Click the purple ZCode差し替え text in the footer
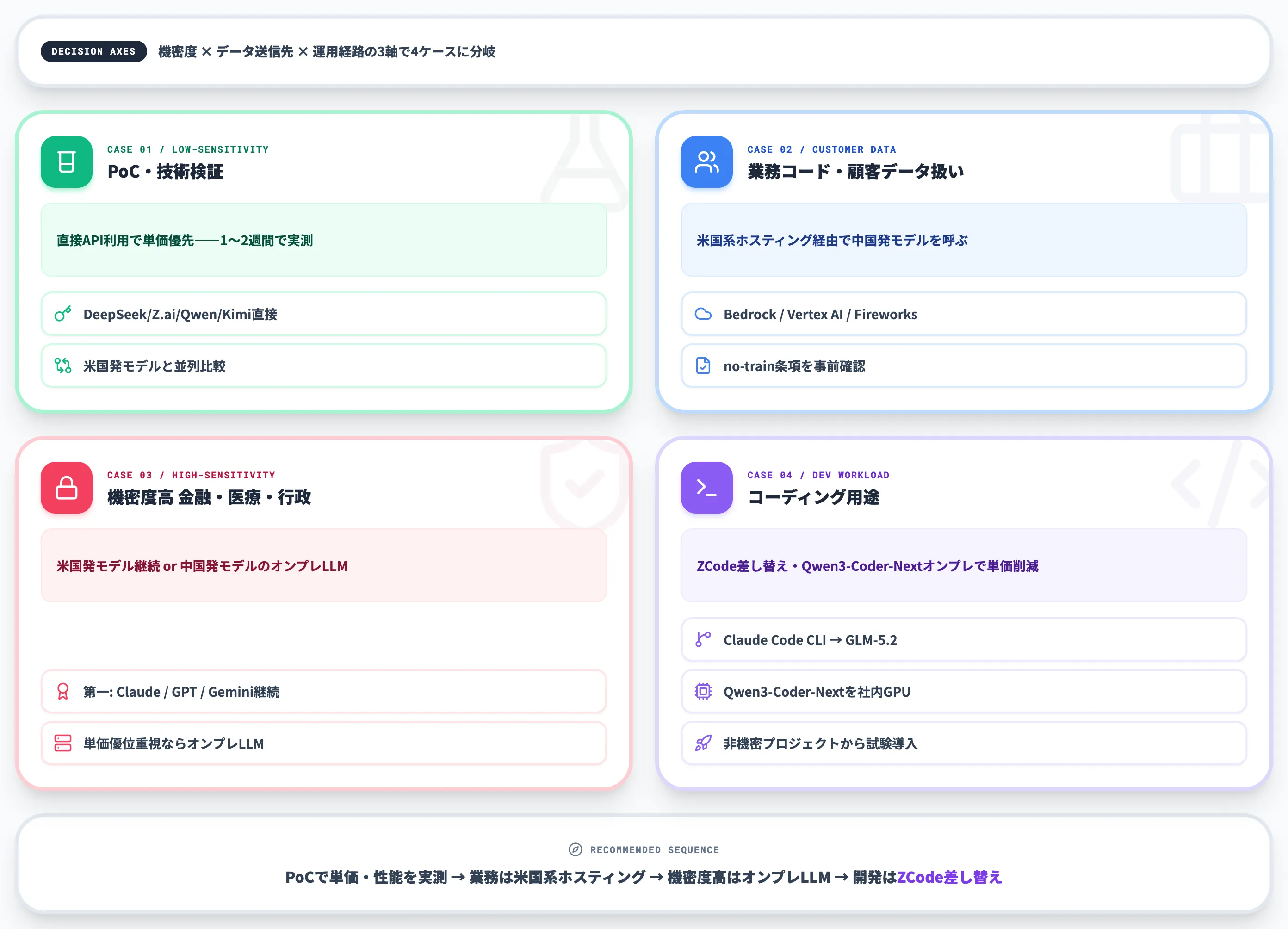Viewport: 1288px width, 929px height. (949, 877)
